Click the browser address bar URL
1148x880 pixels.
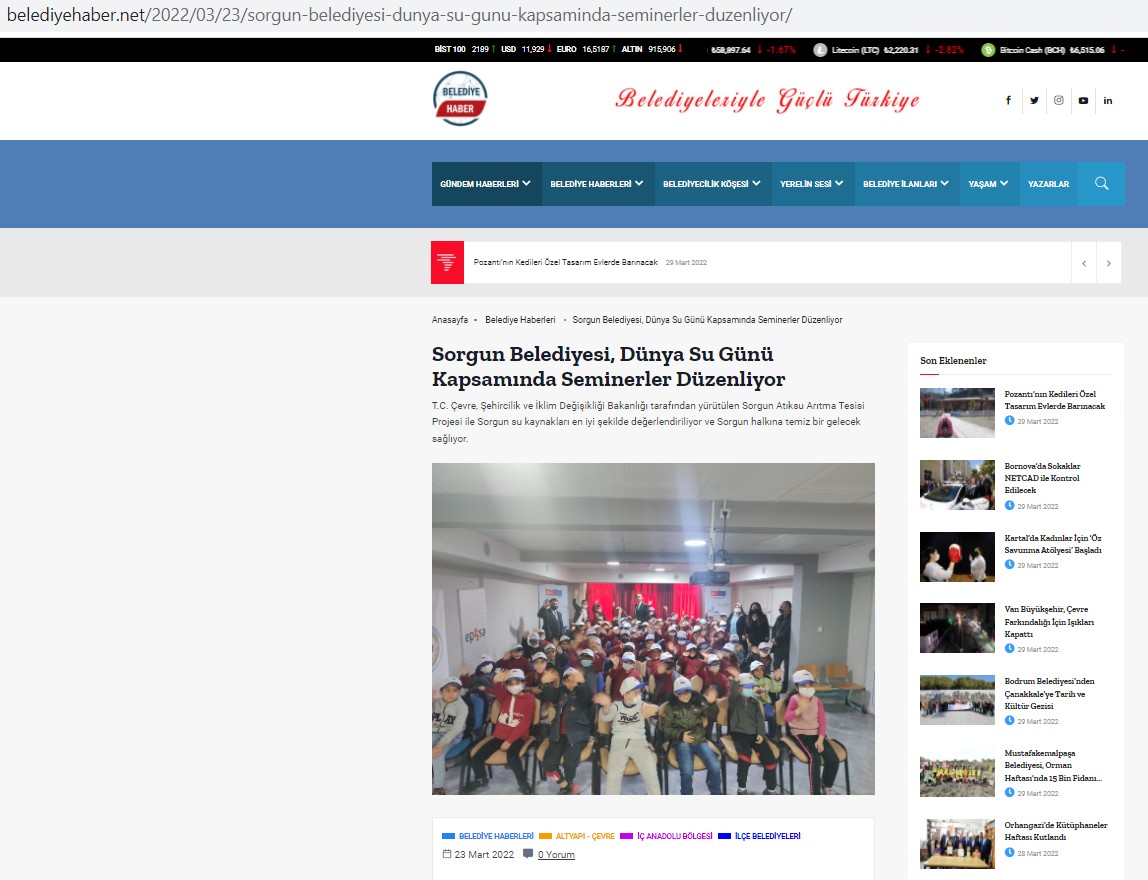tap(399, 15)
